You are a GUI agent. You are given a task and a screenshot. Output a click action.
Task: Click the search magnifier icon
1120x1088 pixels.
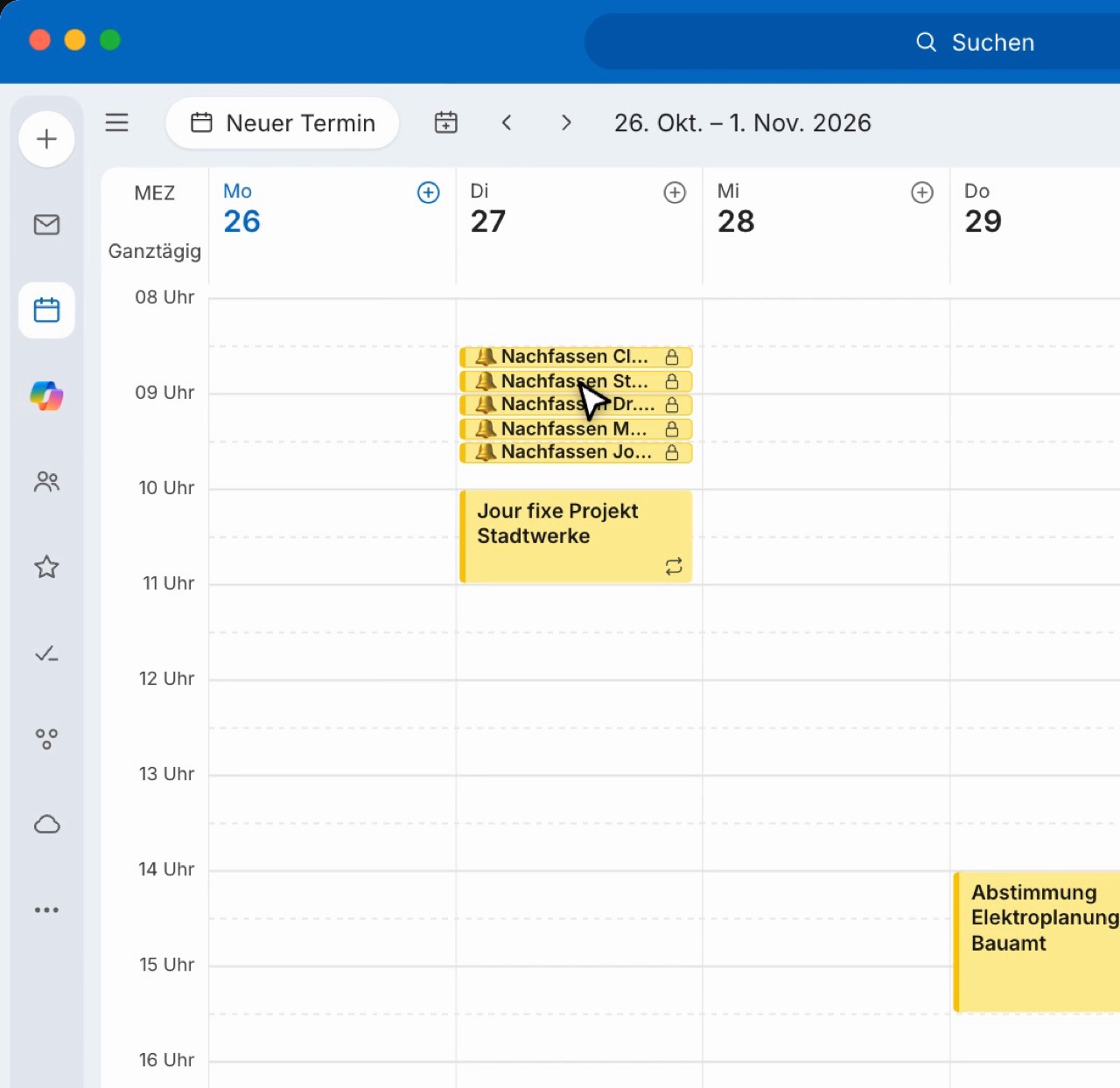point(926,42)
